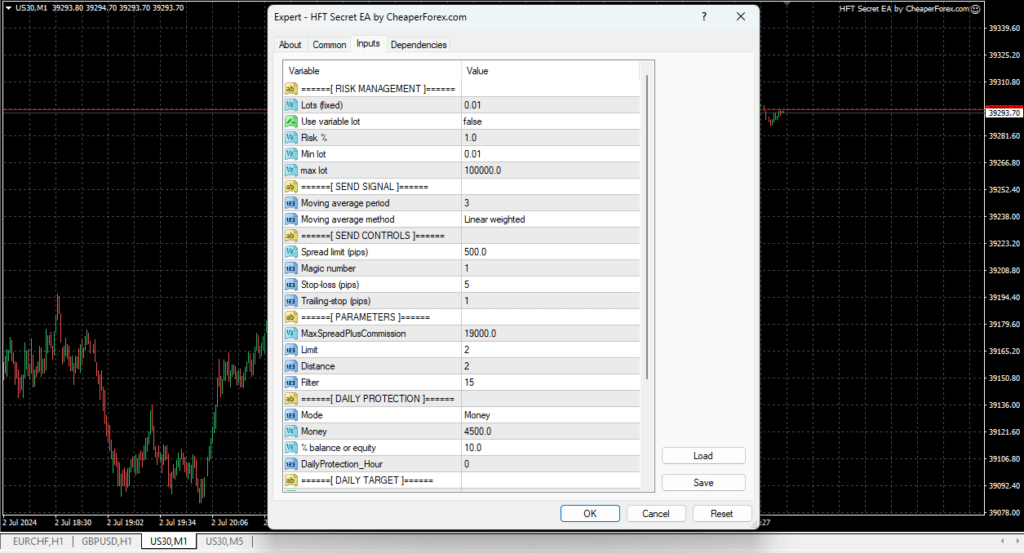1024x553 pixels.
Task: Click the icon beside RISK MANAGEMENT header
Action: pos(291,89)
